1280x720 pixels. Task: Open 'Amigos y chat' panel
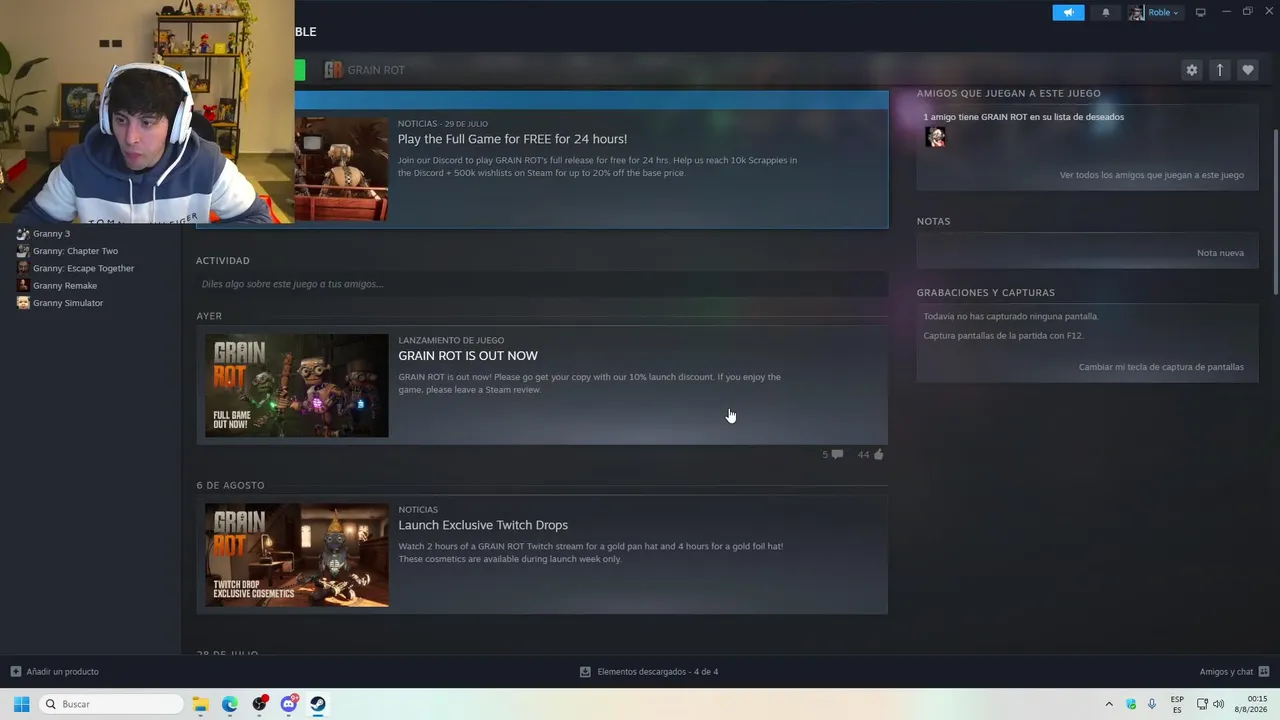pos(1234,672)
